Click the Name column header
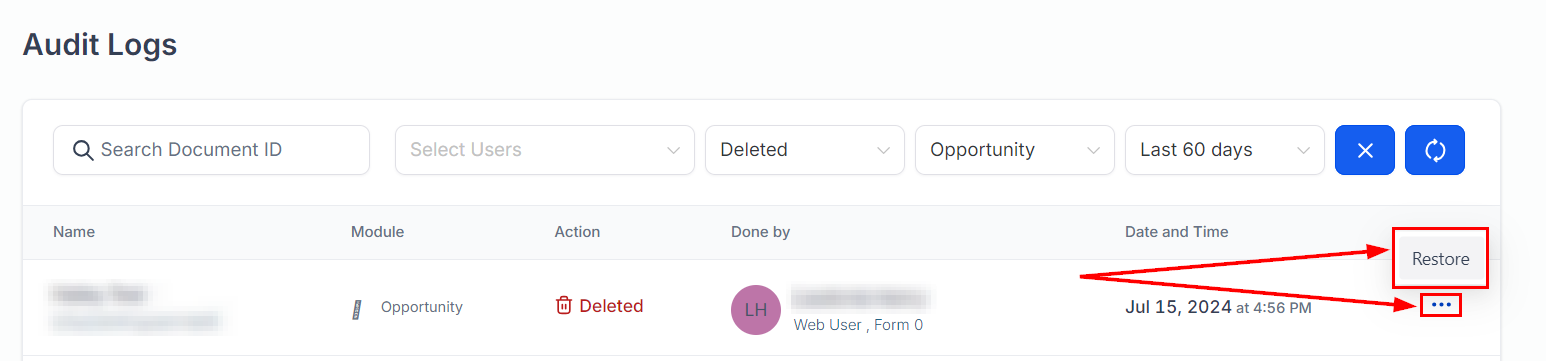 [74, 232]
